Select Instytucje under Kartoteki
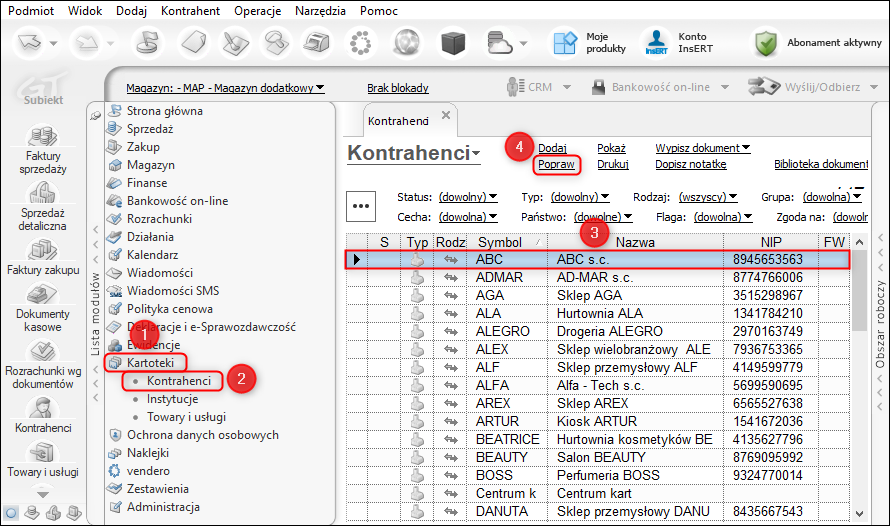Screen dimensions: 890x526 point(171,399)
